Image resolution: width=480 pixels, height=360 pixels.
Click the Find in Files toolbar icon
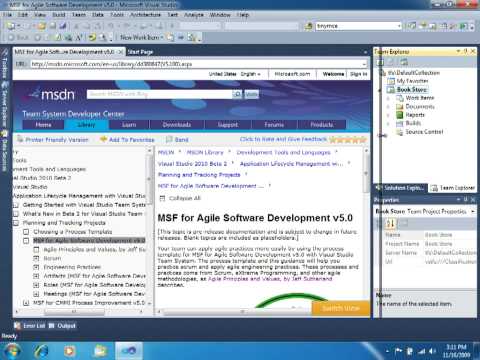pos(309,26)
